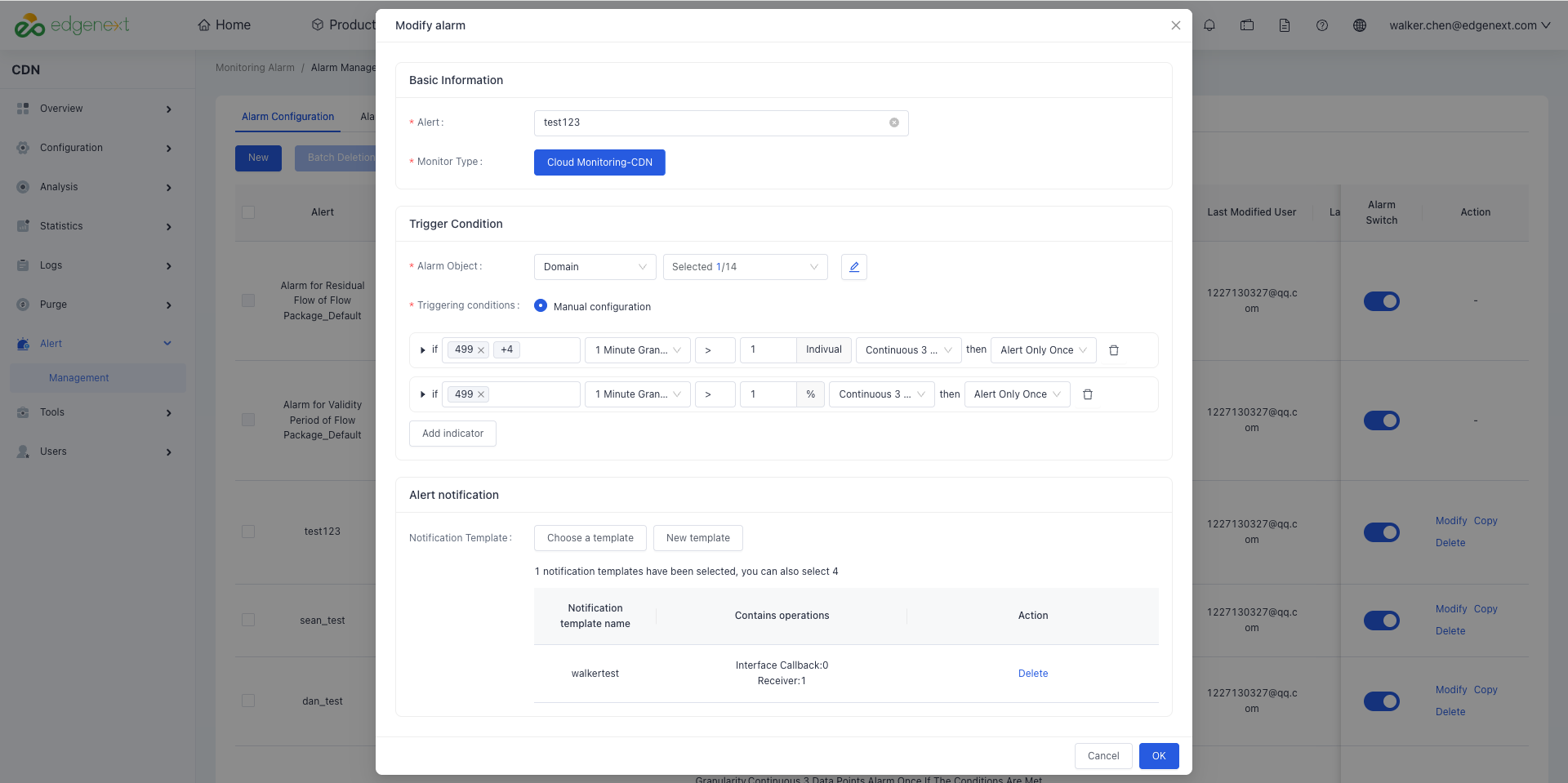Open the notifications bell icon
Screen dimensions: 1568x783
(x=1209, y=25)
